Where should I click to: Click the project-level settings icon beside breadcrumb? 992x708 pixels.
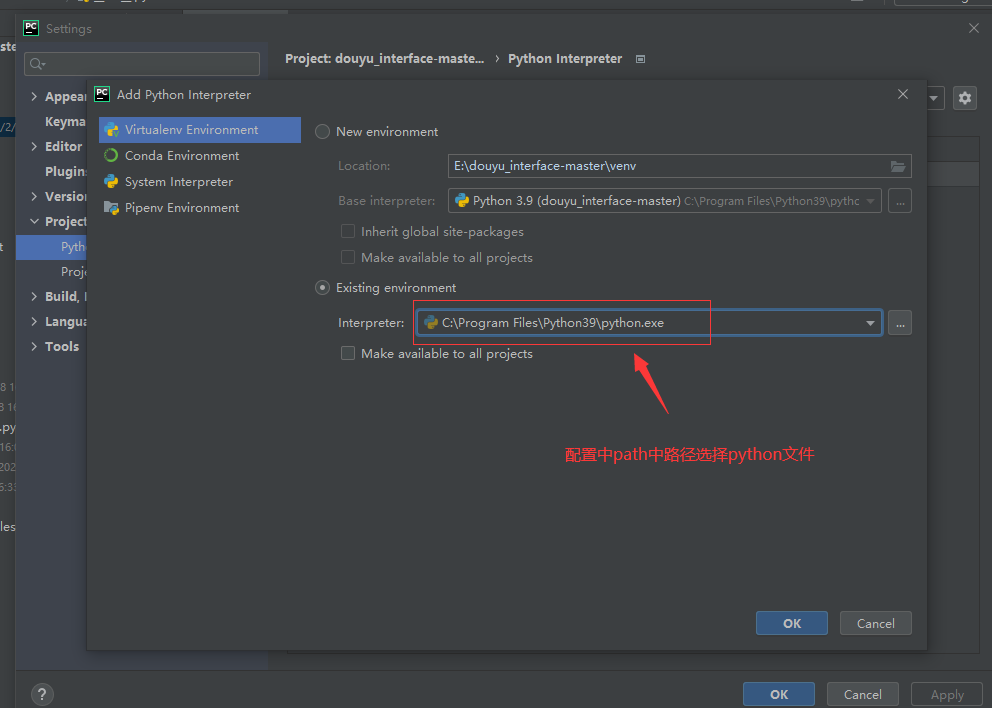(x=640, y=59)
